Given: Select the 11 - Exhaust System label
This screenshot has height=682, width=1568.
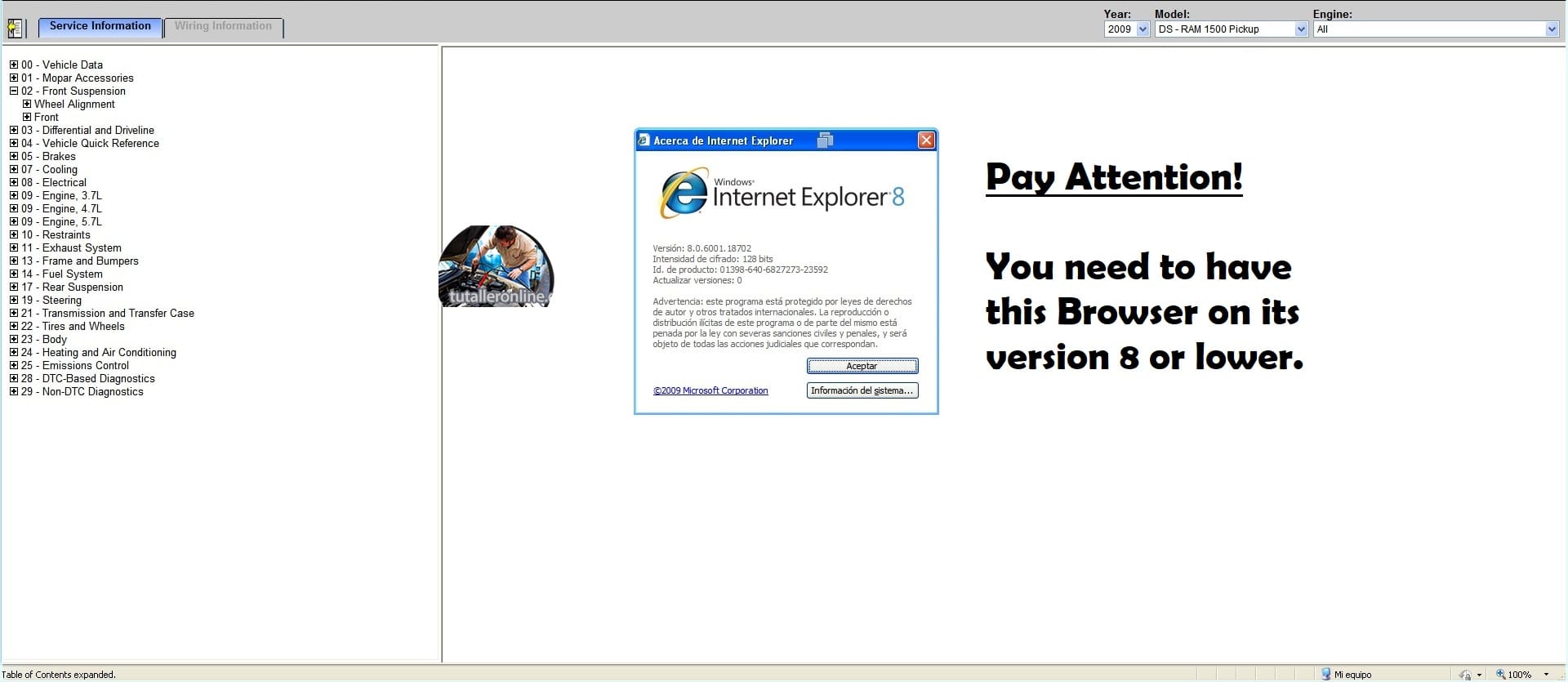Looking at the screenshot, I should (71, 247).
